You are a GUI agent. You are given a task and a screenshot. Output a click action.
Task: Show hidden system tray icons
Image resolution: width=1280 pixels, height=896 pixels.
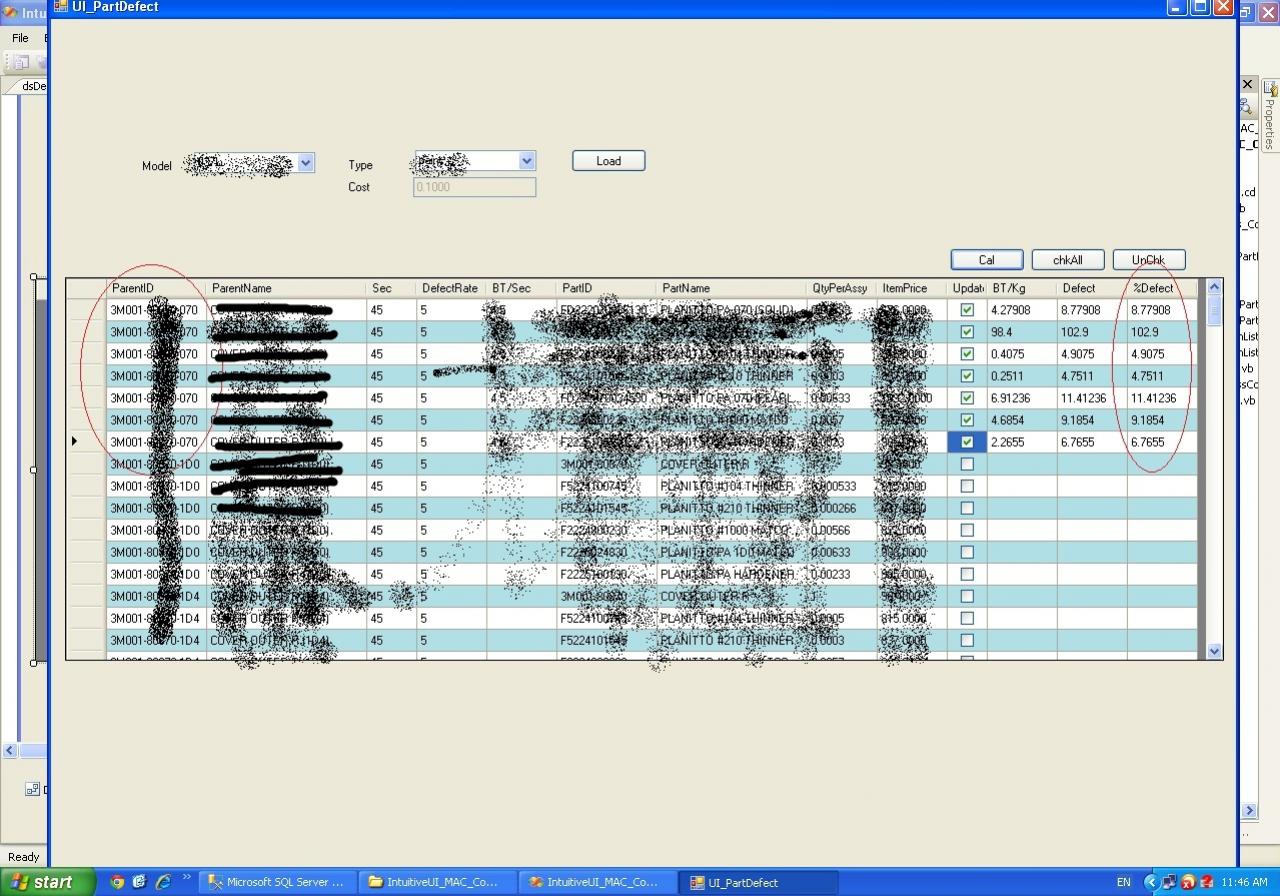[1150, 882]
